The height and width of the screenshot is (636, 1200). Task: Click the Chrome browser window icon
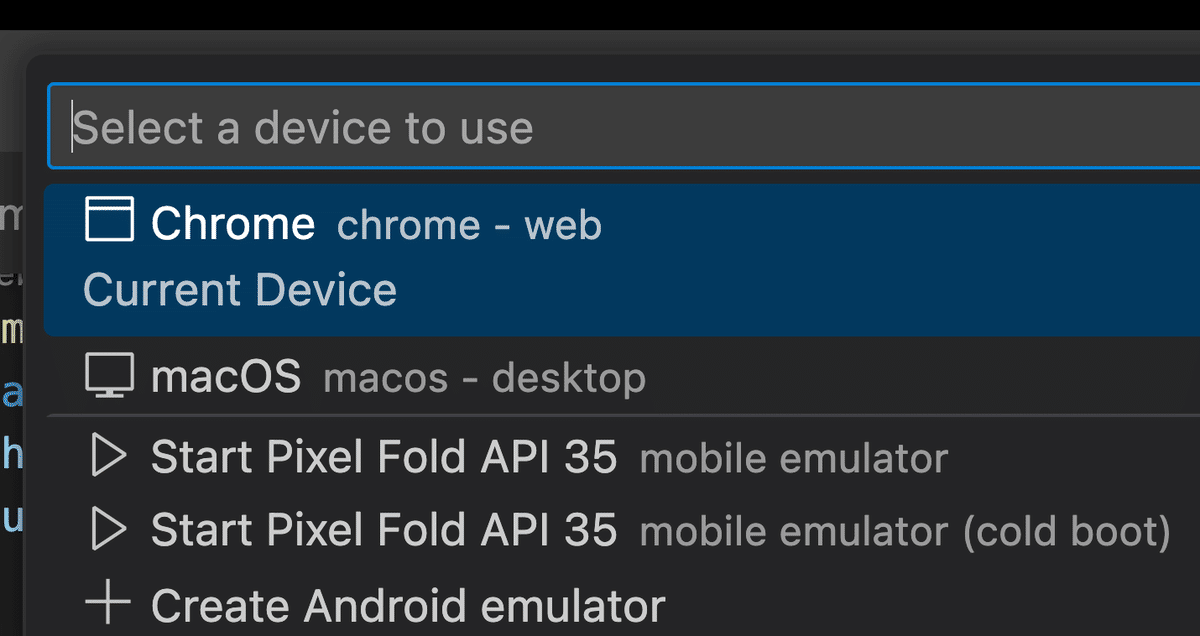[109, 219]
